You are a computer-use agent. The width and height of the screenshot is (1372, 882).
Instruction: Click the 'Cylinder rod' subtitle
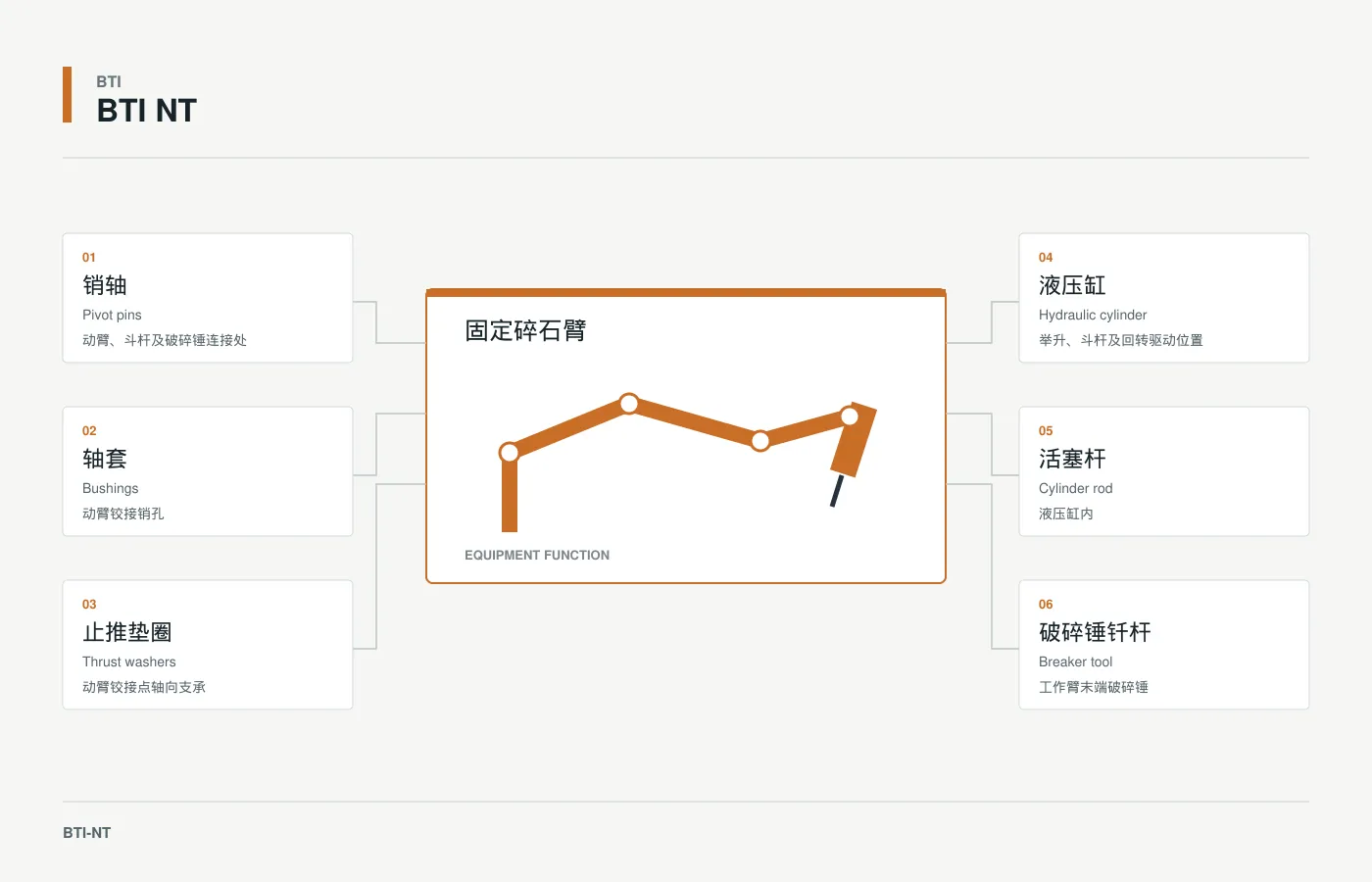point(1076,488)
